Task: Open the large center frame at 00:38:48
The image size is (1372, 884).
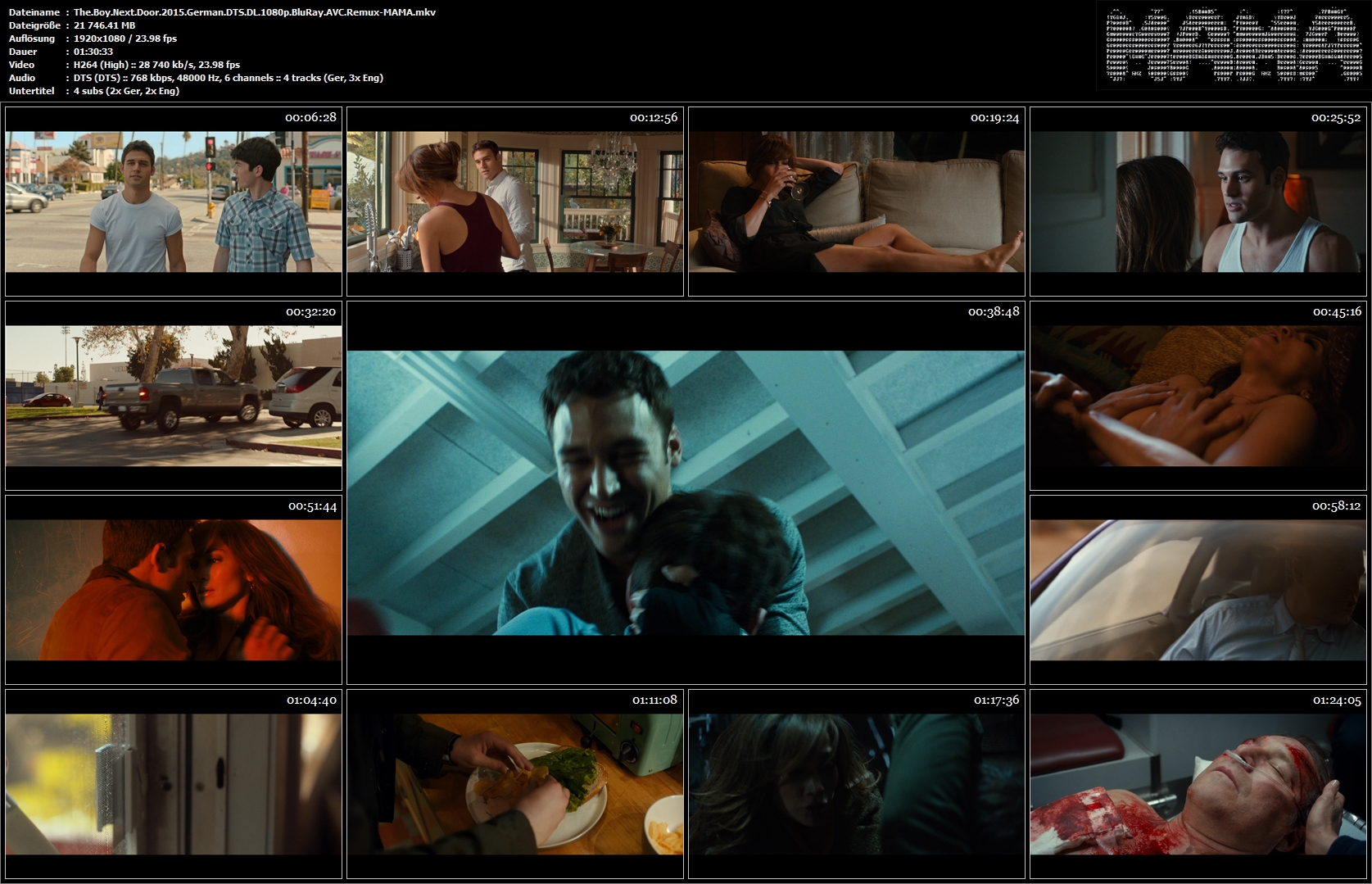Action: tap(686, 492)
